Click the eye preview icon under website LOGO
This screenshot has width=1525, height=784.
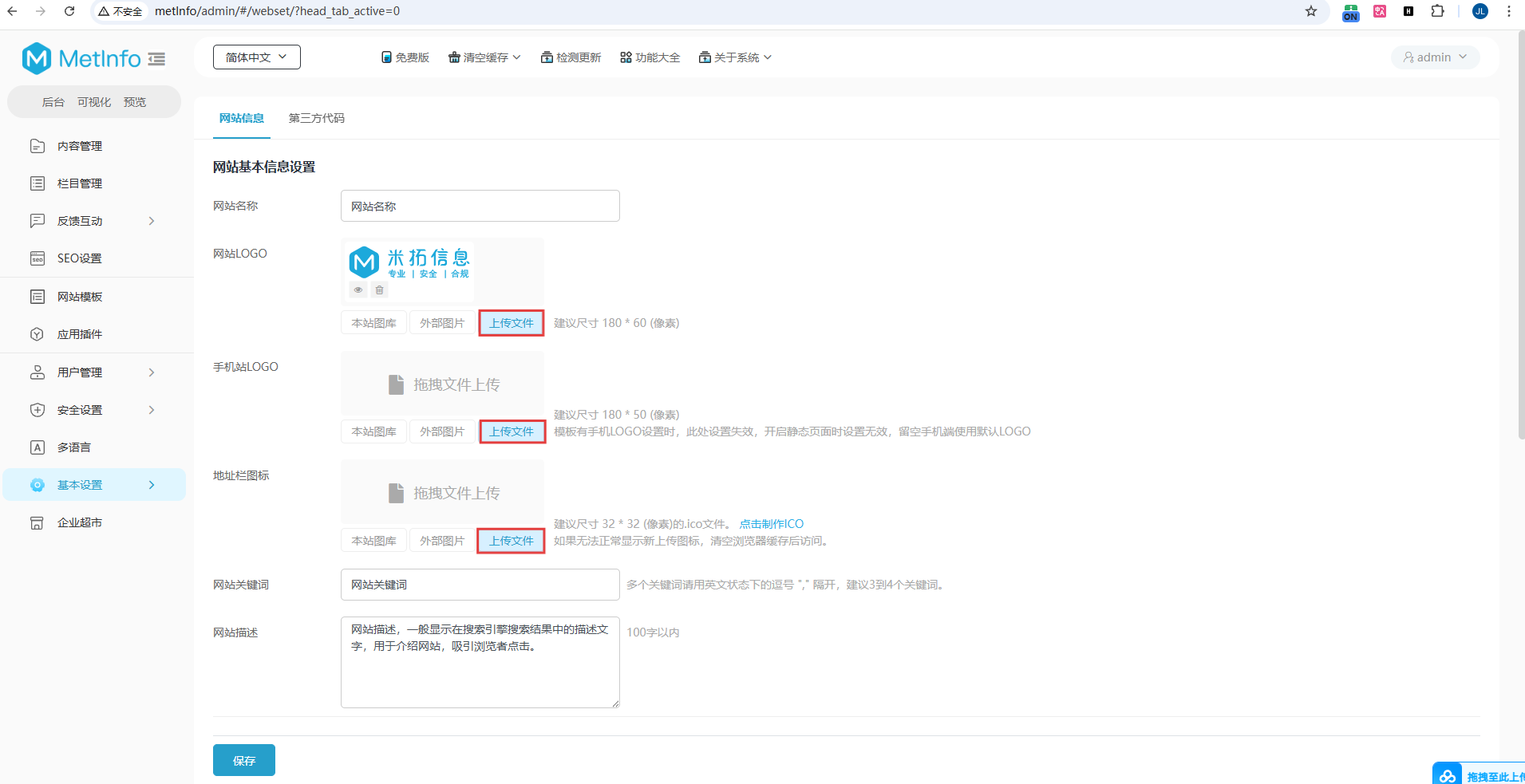(x=358, y=290)
